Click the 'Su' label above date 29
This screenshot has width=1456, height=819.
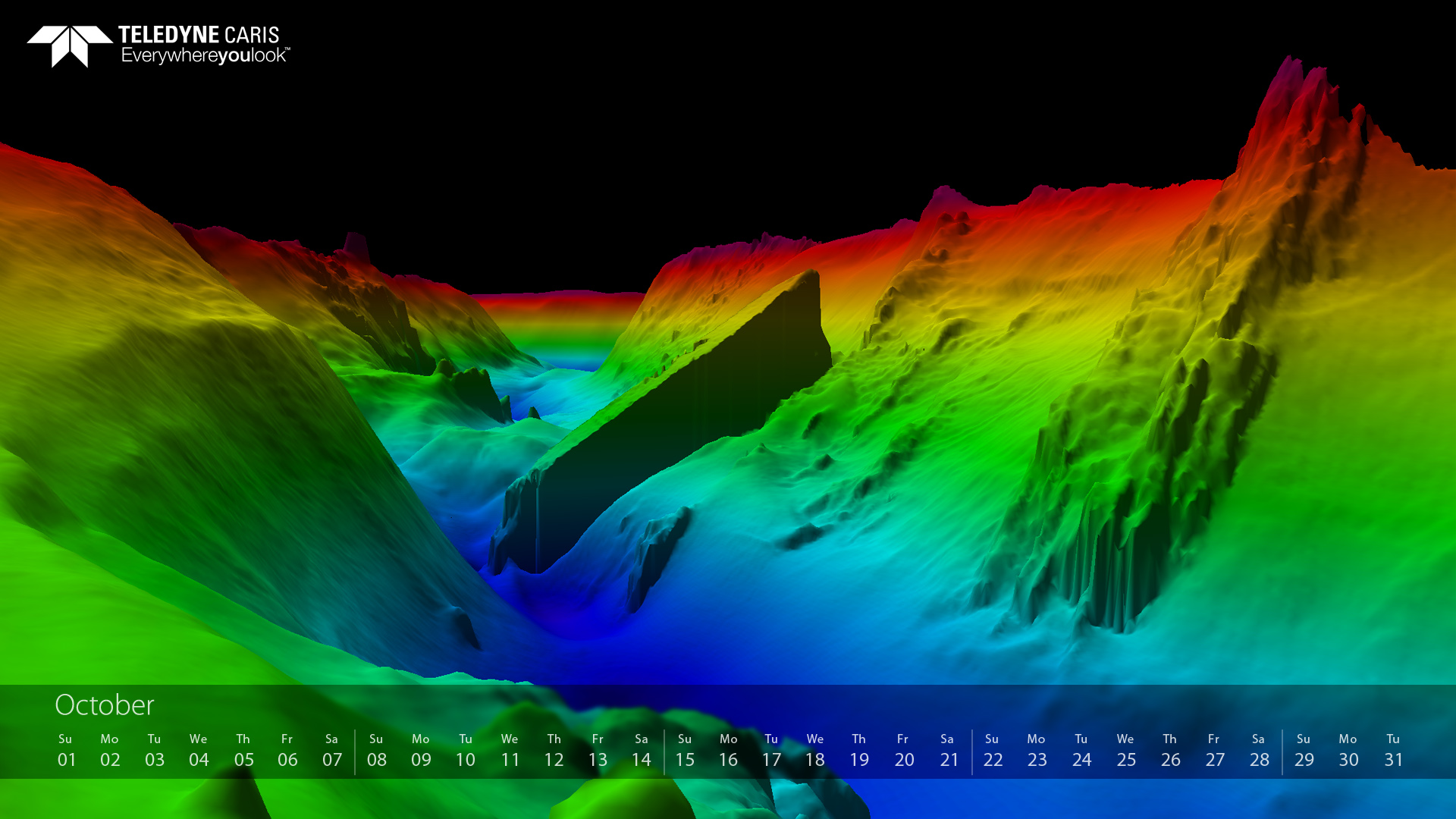tap(1304, 739)
